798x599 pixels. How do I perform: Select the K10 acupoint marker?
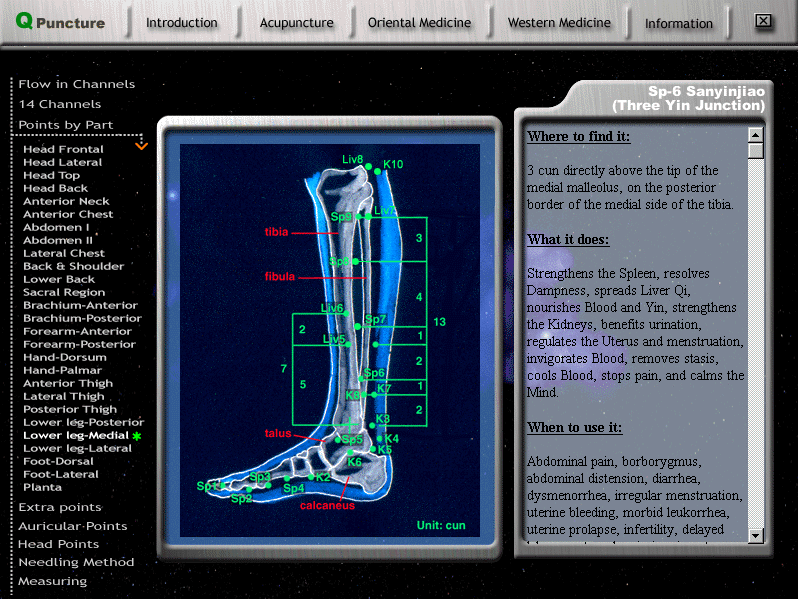(378, 171)
